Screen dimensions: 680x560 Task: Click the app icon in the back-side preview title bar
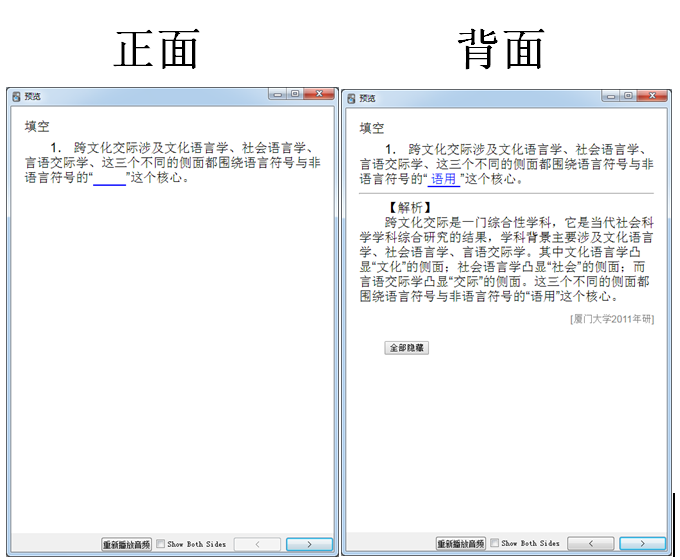coord(351,98)
